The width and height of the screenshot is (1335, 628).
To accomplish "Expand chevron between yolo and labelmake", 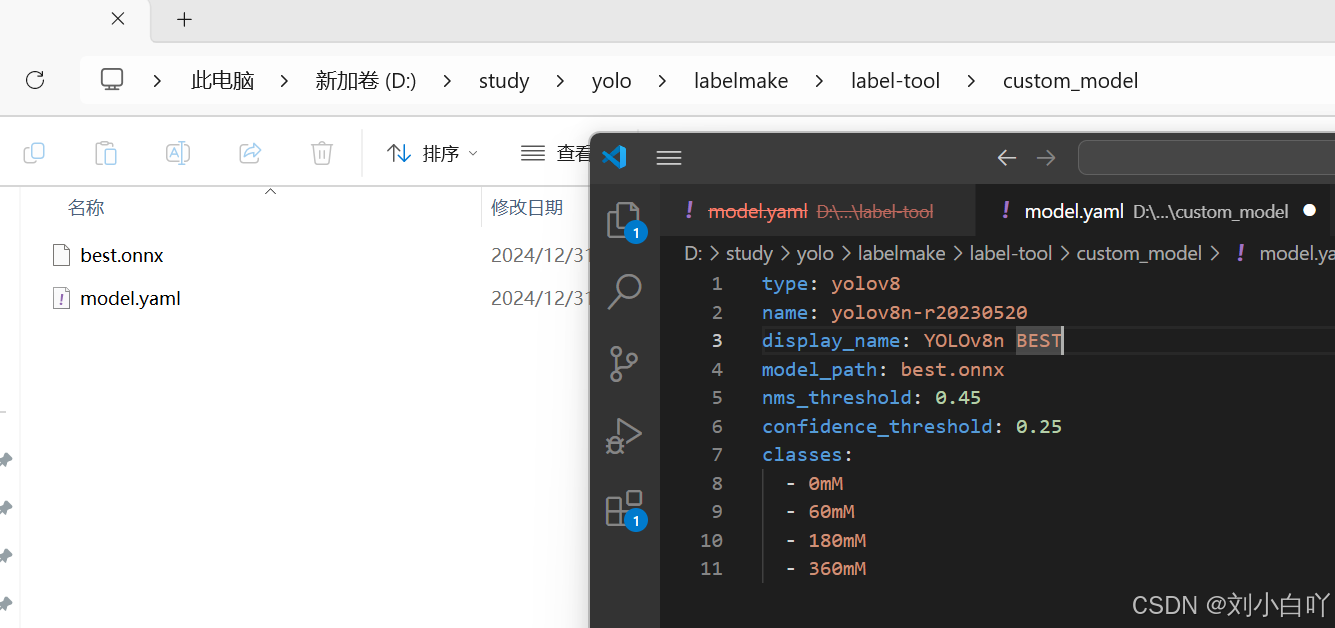I will click(x=663, y=81).
